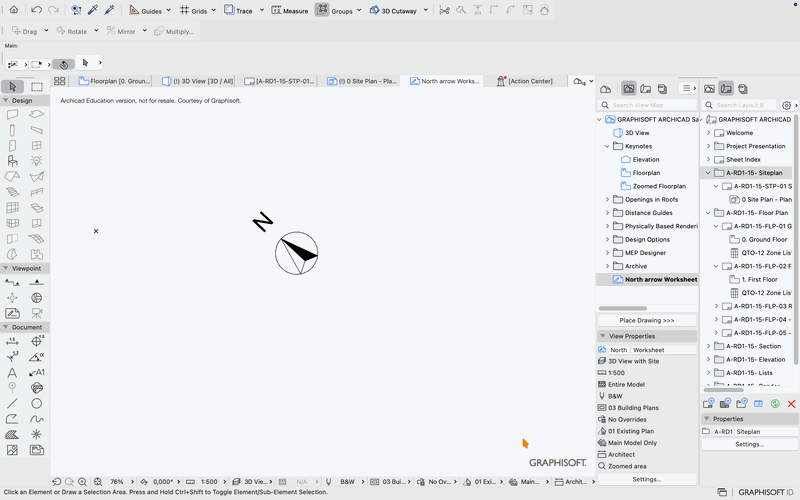Click Settings... under layout Properties

[x=749, y=444]
